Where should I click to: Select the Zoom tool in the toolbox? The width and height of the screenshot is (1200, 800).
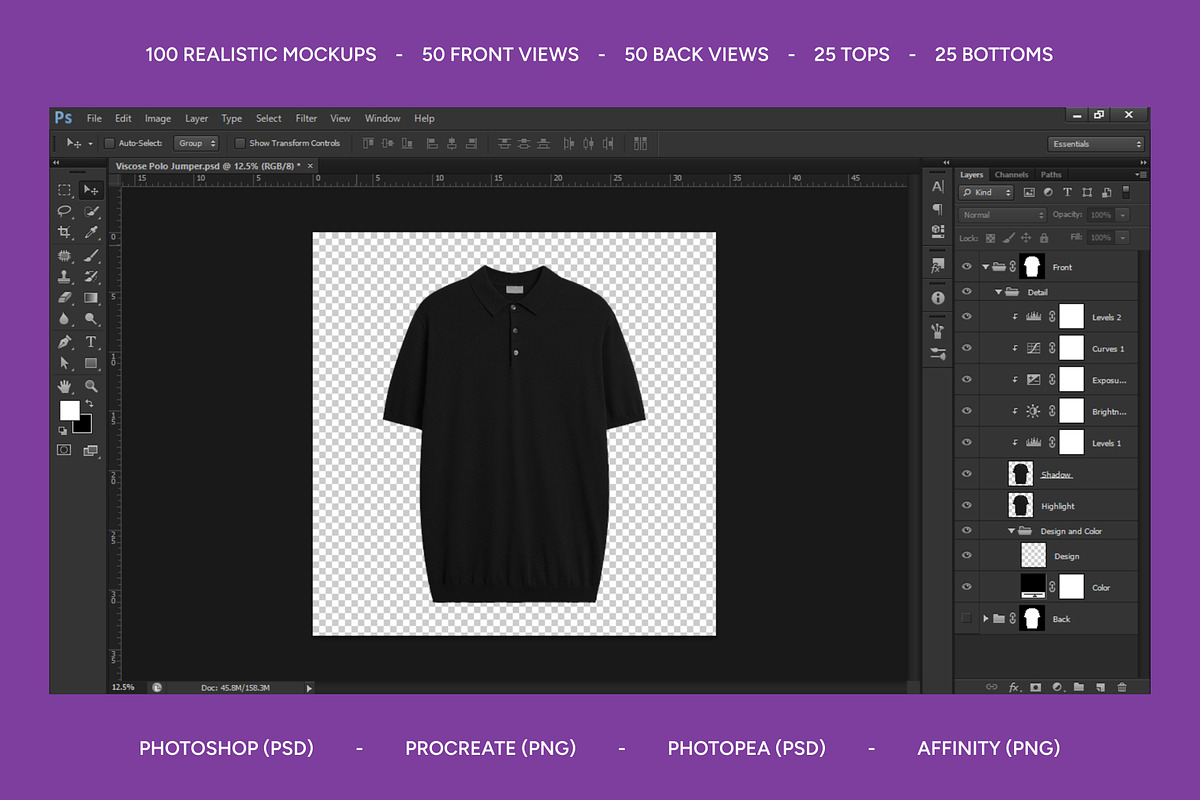click(x=91, y=386)
